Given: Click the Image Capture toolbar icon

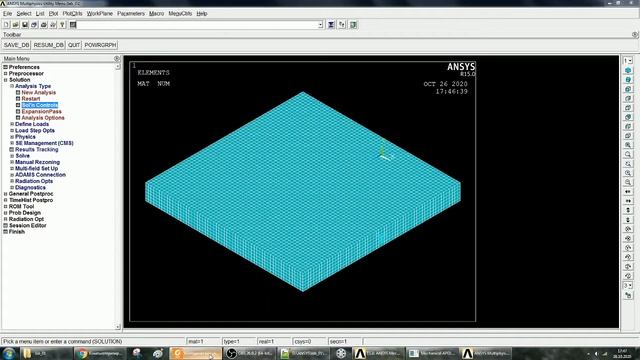Looking at the screenshot, I should pos(44,25).
